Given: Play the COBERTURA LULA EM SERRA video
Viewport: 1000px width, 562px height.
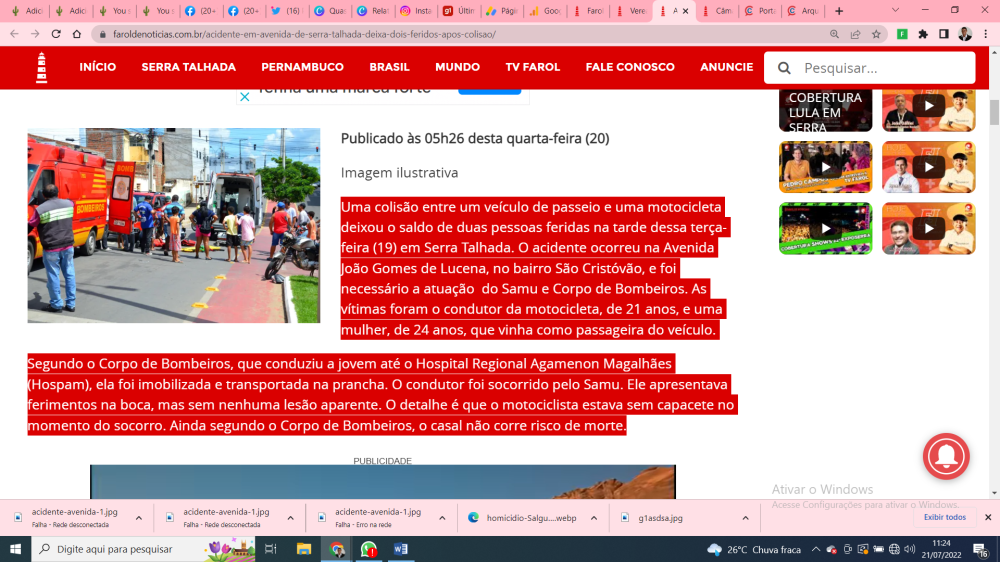Looking at the screenshot, I should [x=825, y=110].
